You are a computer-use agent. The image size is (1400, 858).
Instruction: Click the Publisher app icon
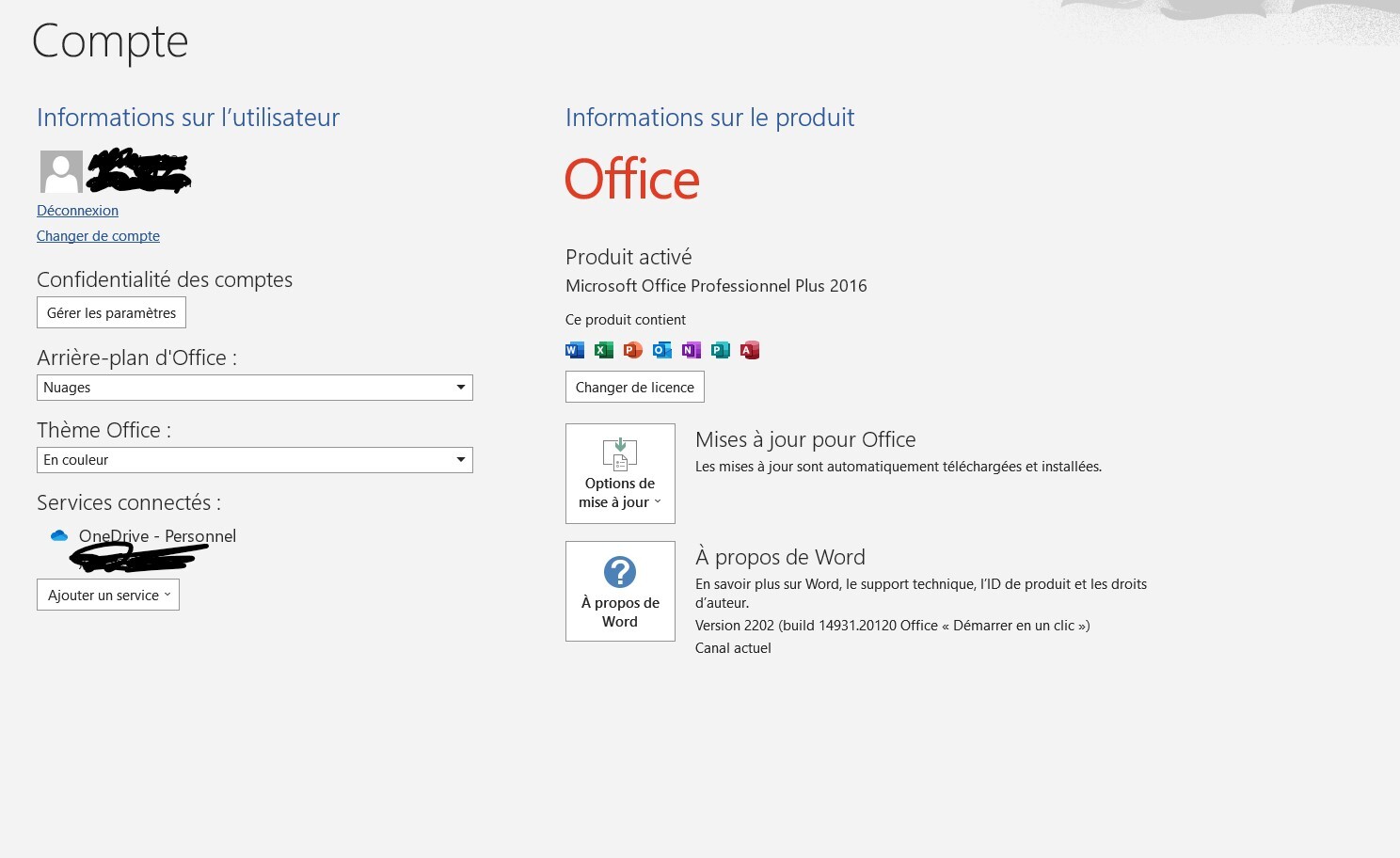(x=721, y=350)
